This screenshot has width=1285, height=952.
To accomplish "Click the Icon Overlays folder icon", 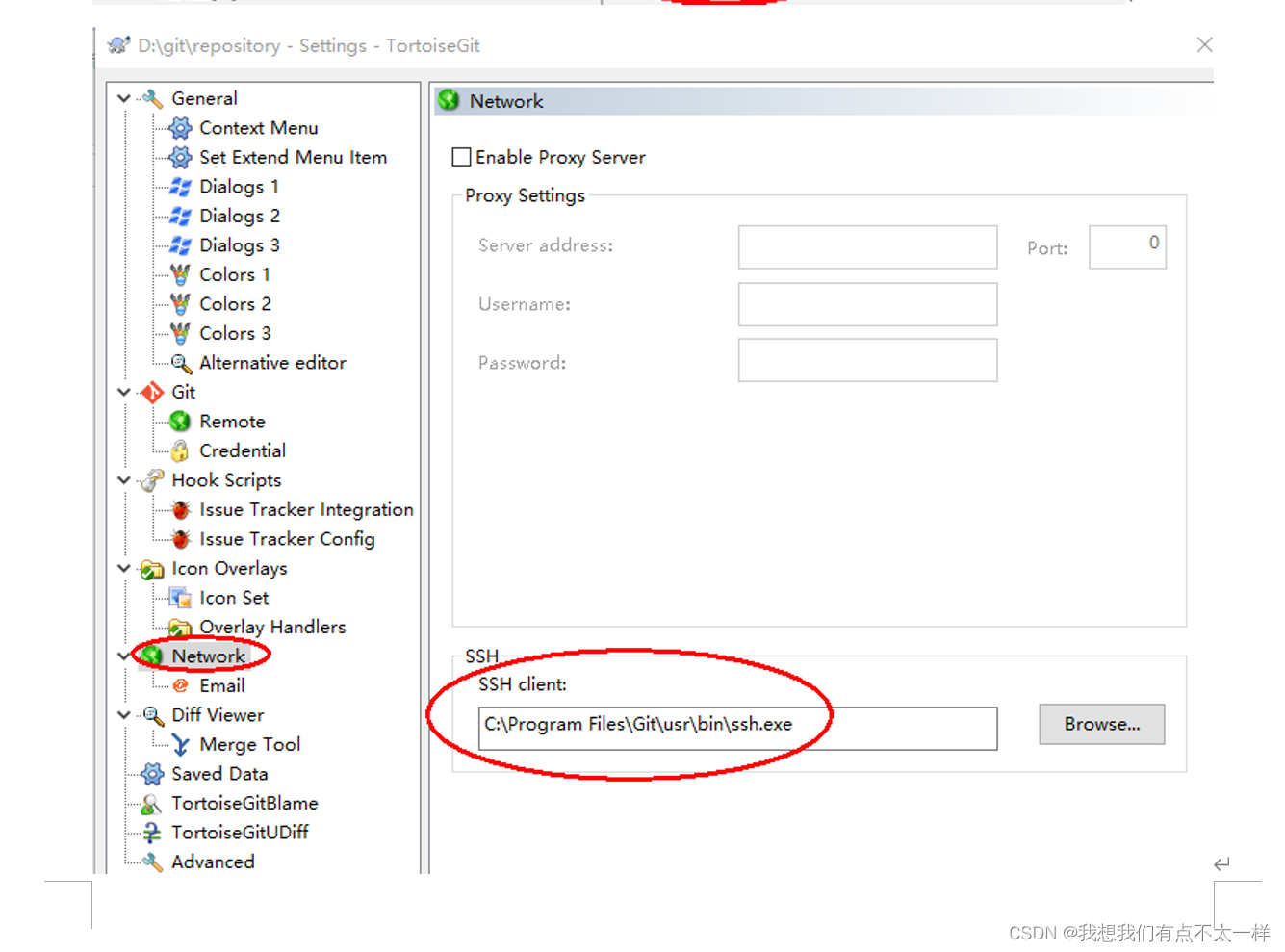I will point(152,569).
